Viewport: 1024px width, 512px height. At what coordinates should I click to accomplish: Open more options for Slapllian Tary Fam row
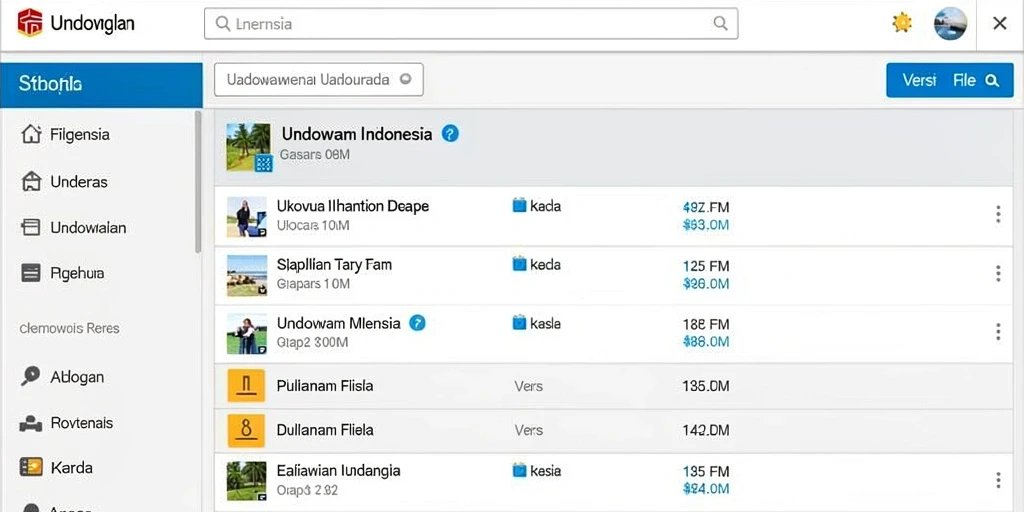pyautogui.click(x=998, y=273)
